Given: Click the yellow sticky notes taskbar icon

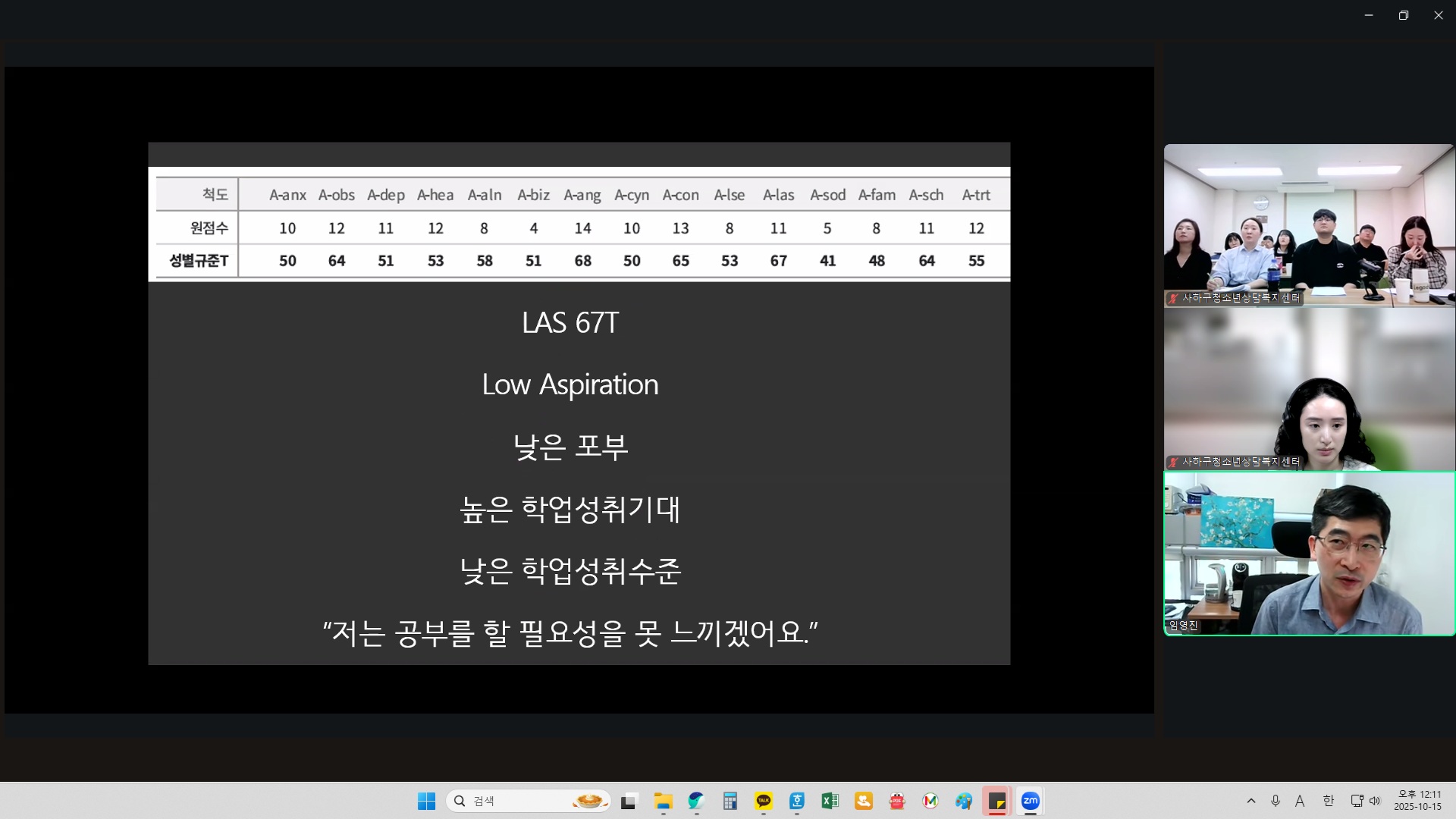Looking at the screenshot, I should [996, 801].
